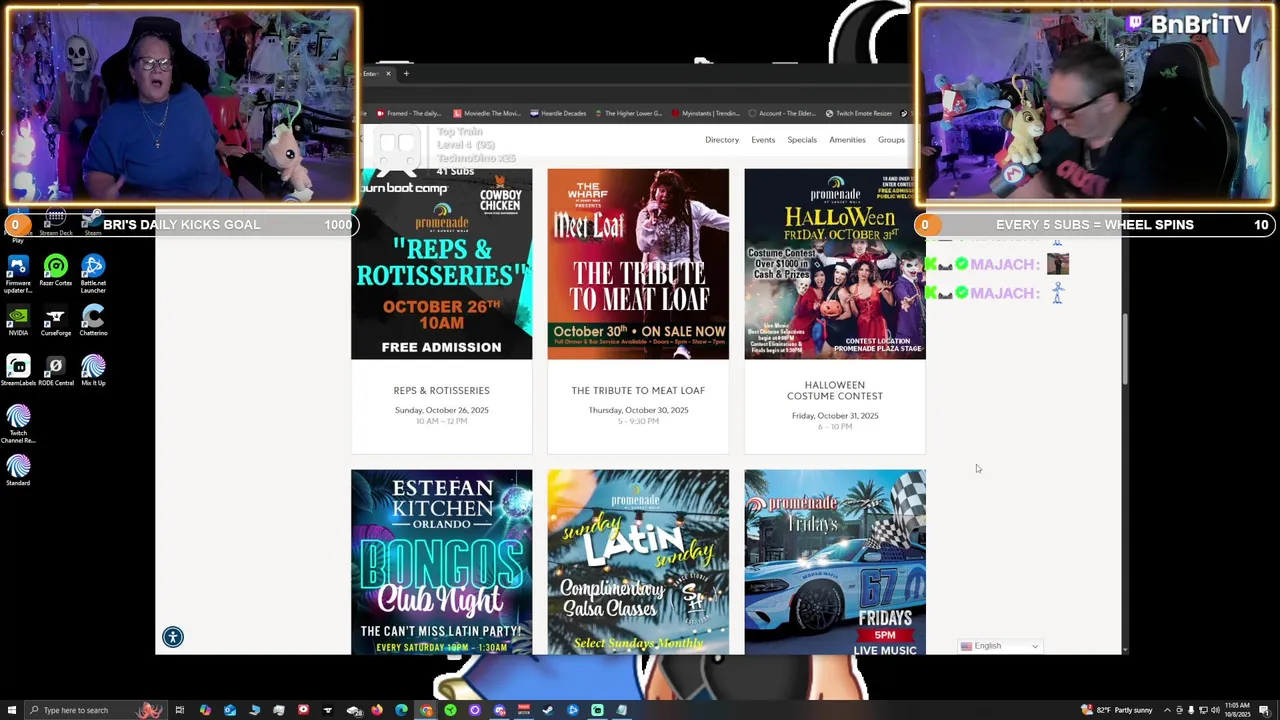Open Framed - The daily bookmark
This screenshot has height=720, width=1280.
(407, 113)
